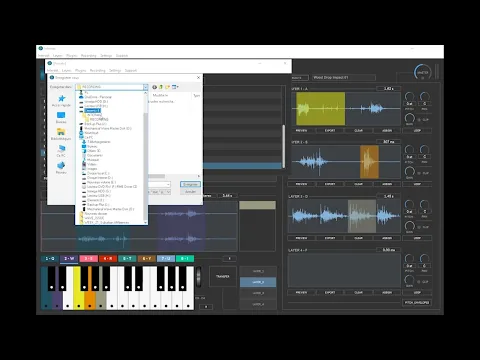480x360 pixels.
Task: Create new folder icon in save dialog
Action: 167,87
